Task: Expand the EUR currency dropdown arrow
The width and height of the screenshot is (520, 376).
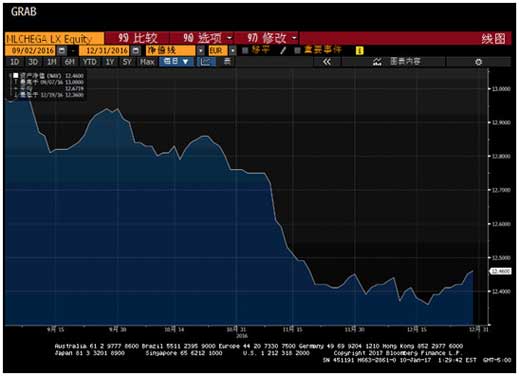Action: pos(232,51)
